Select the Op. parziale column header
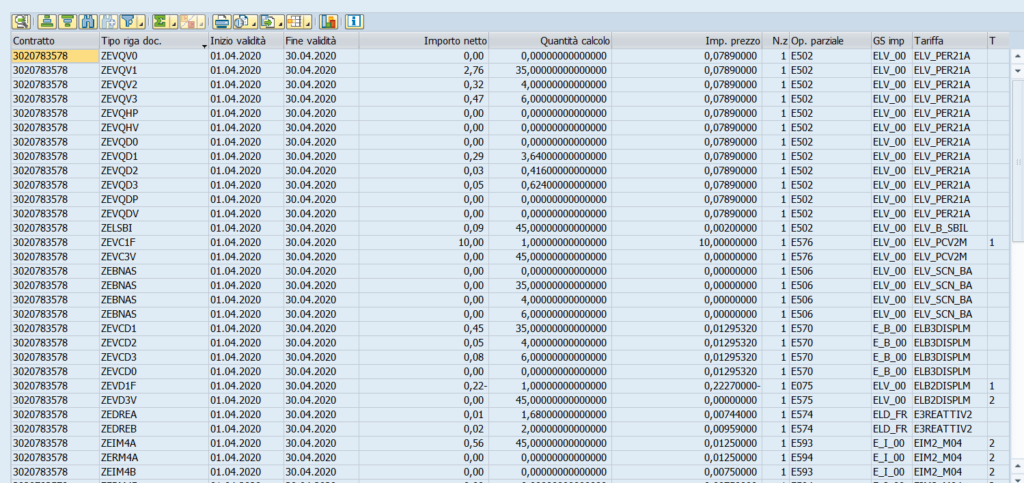The height and width of the screenshot is (483, 1024). [829, 40]
